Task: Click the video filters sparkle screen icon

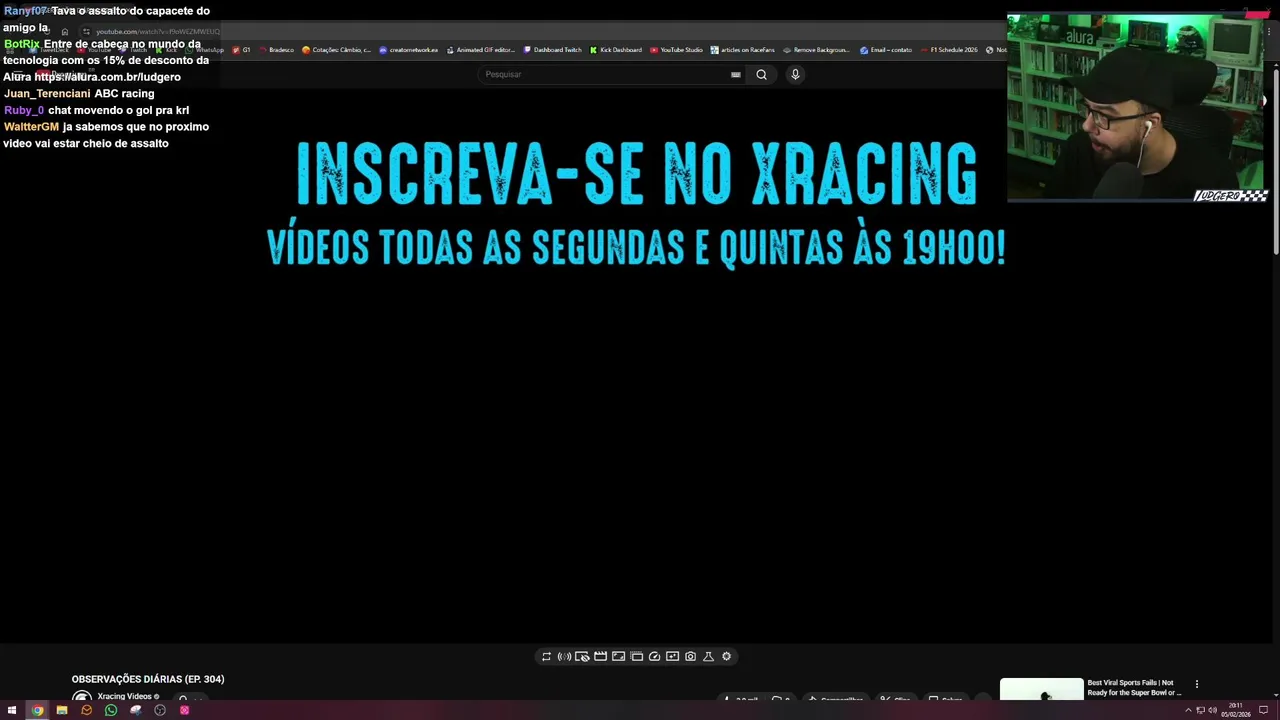Action: [672, 656]
